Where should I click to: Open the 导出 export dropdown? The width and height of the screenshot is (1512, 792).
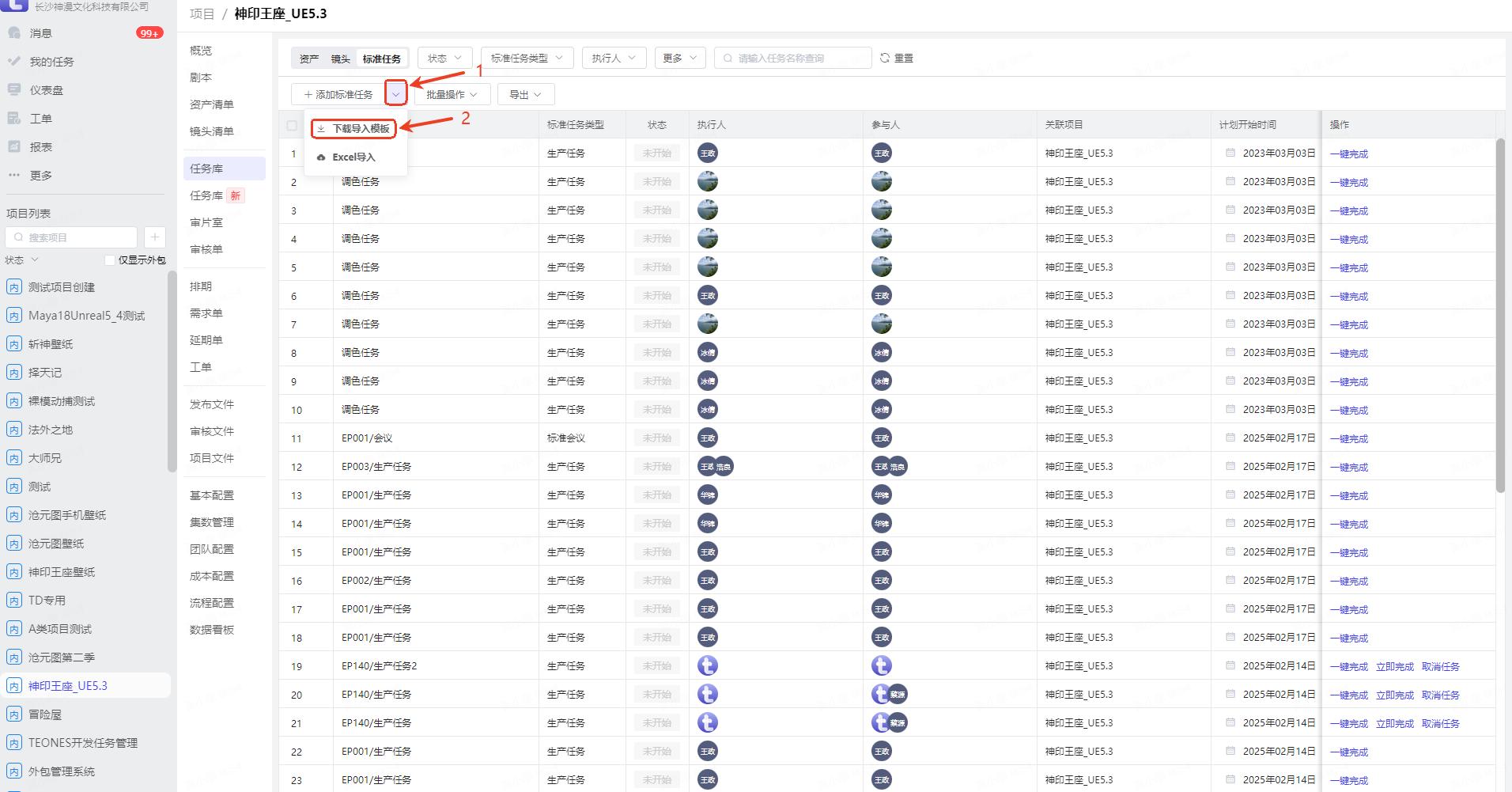tap(526, 94)
